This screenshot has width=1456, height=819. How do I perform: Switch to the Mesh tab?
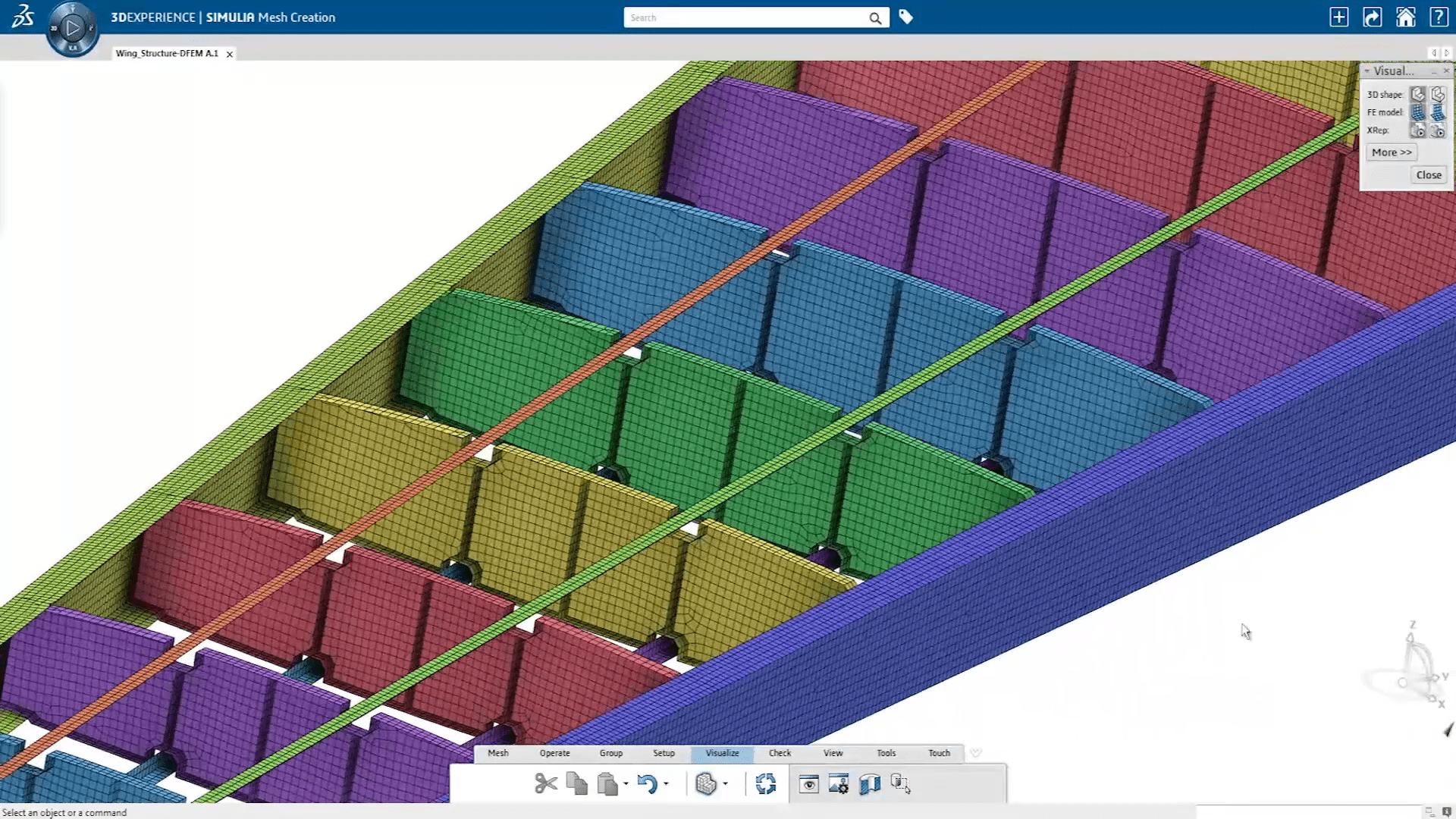pos(498,753)
